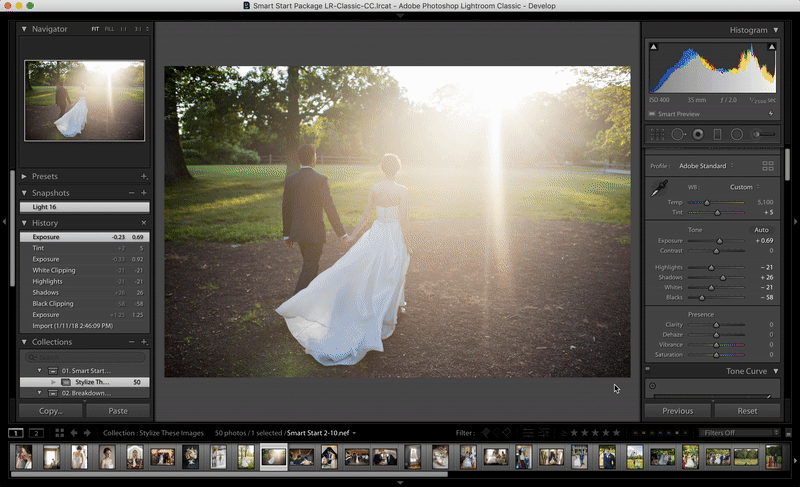Choose the Graduated Filter tool
This screenshot has height=487, width=800.
(x=716, y=134)
